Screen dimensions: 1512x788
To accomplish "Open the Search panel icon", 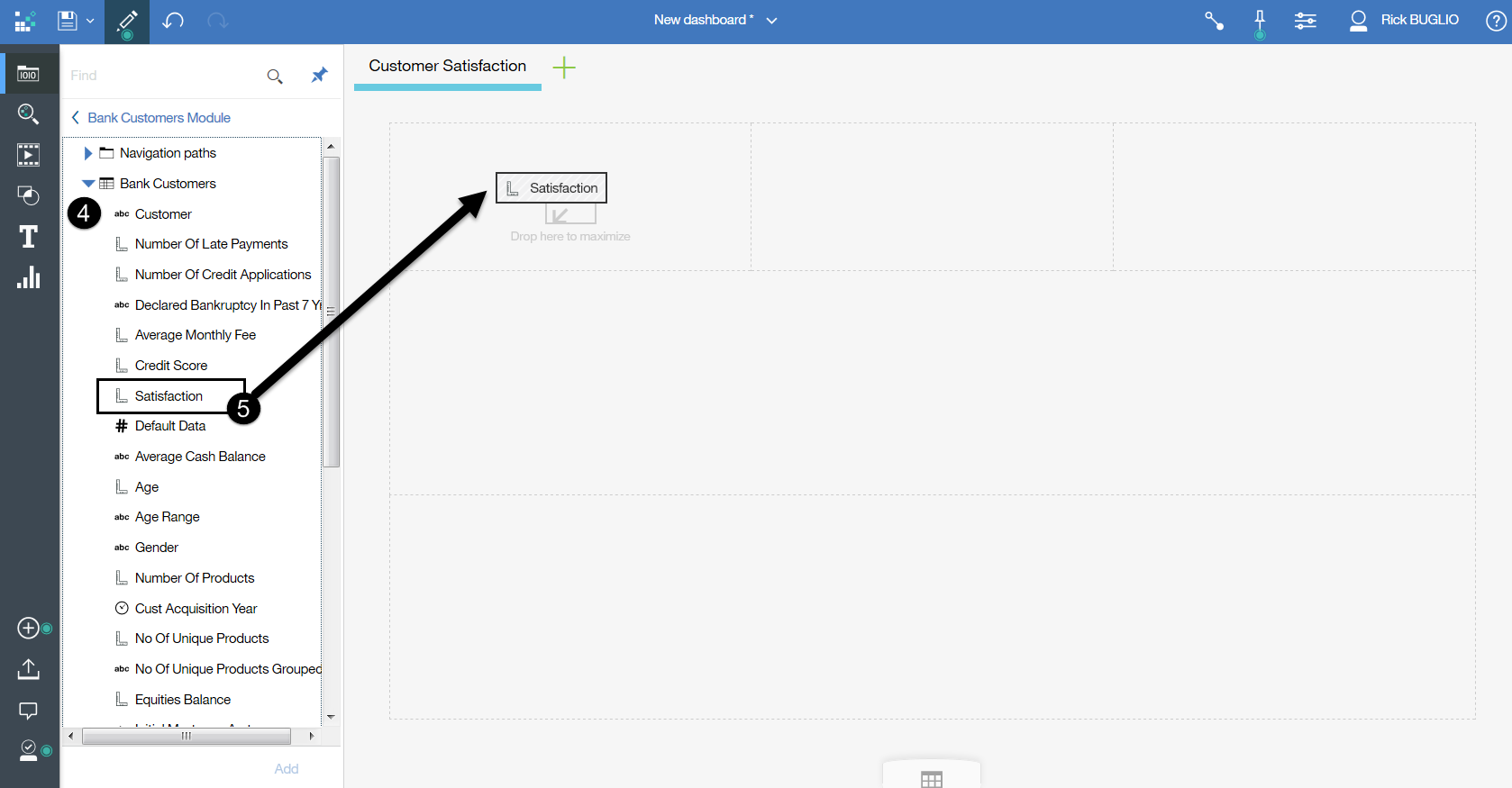I will (28, 113).
